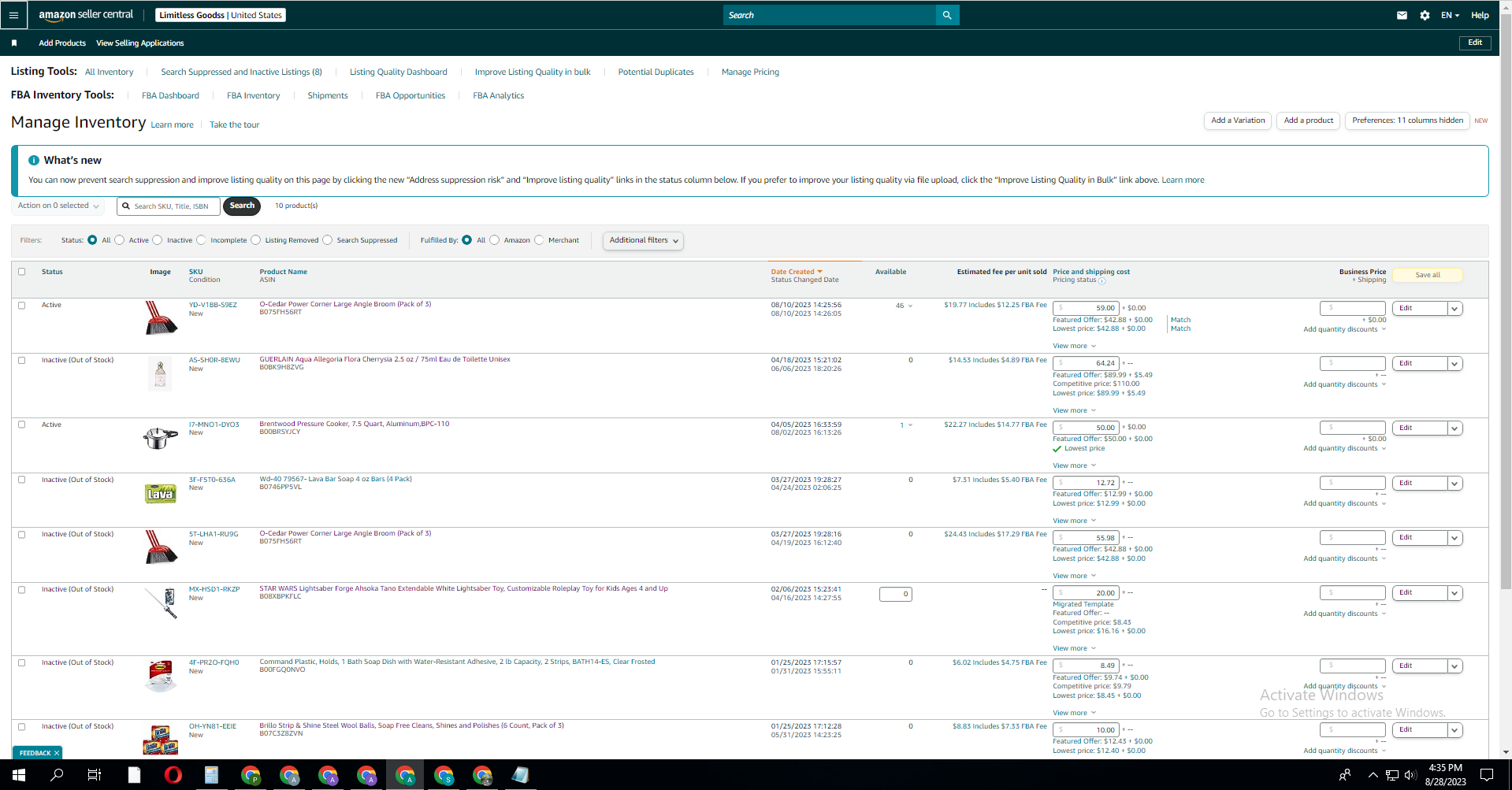Switch to Chrome window with profile S

444,775
